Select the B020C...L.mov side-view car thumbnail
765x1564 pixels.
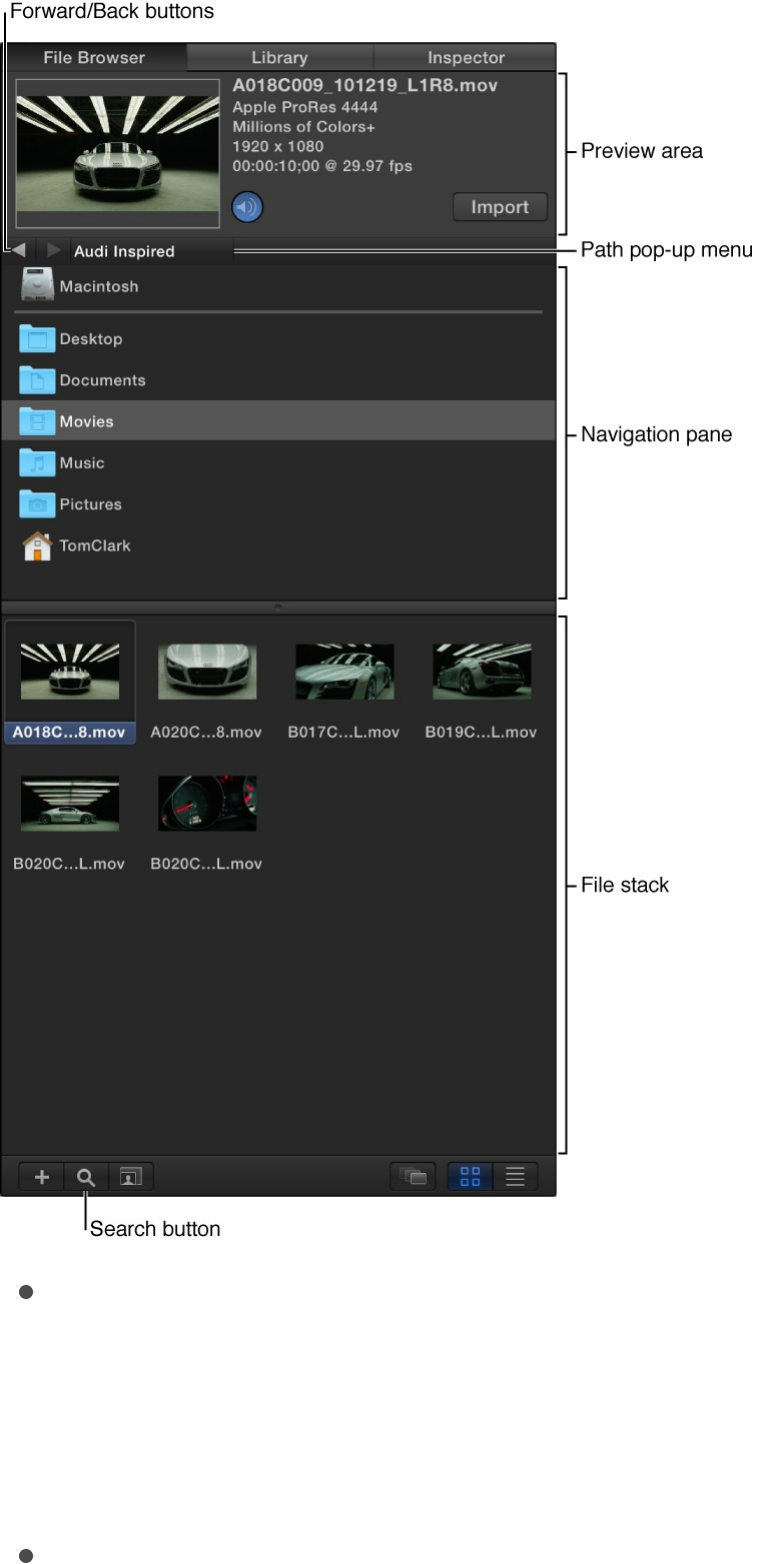[x=70, y=803]
